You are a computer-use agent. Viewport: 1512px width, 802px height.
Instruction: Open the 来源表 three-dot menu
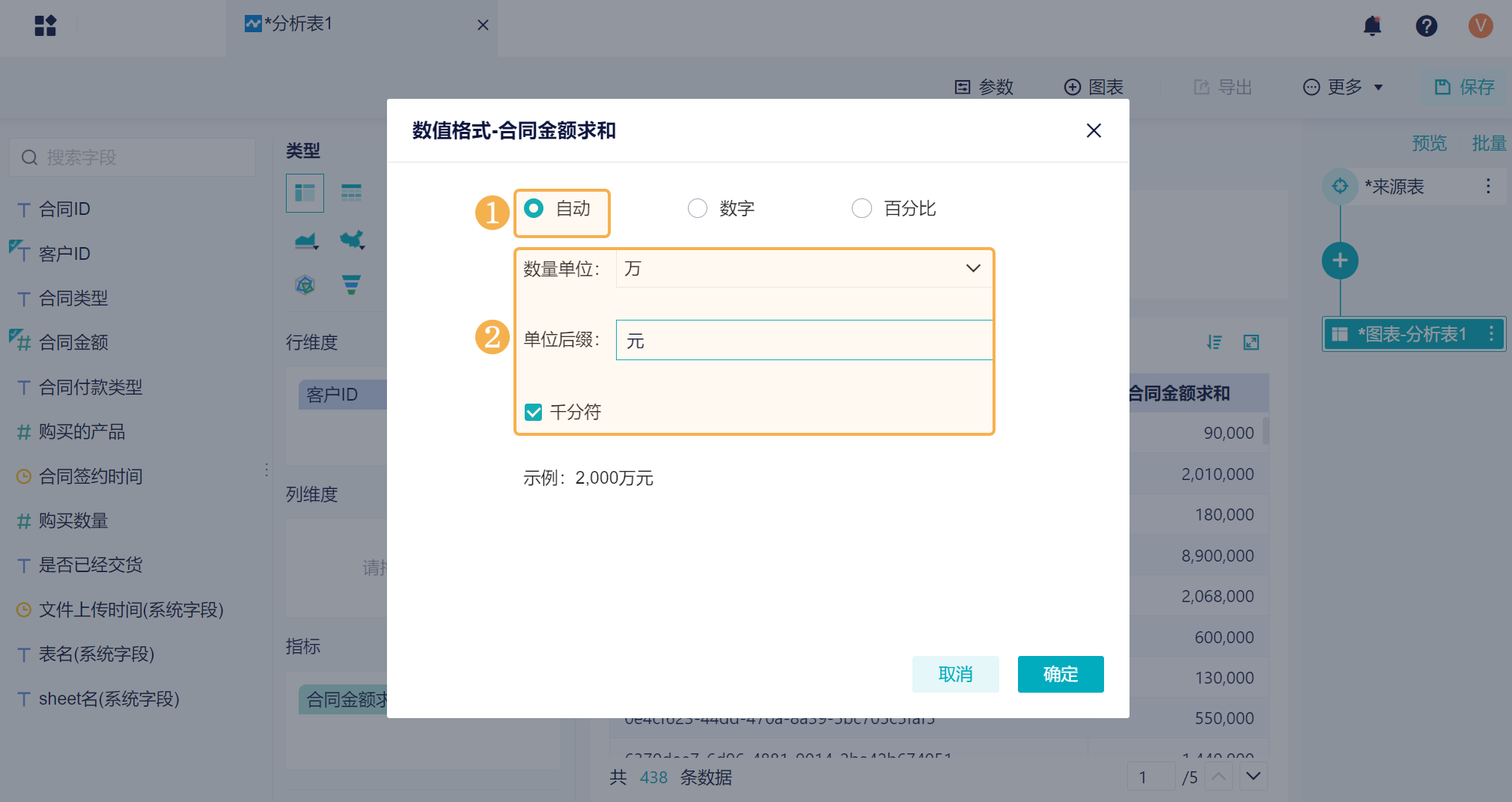[1488, 186]
